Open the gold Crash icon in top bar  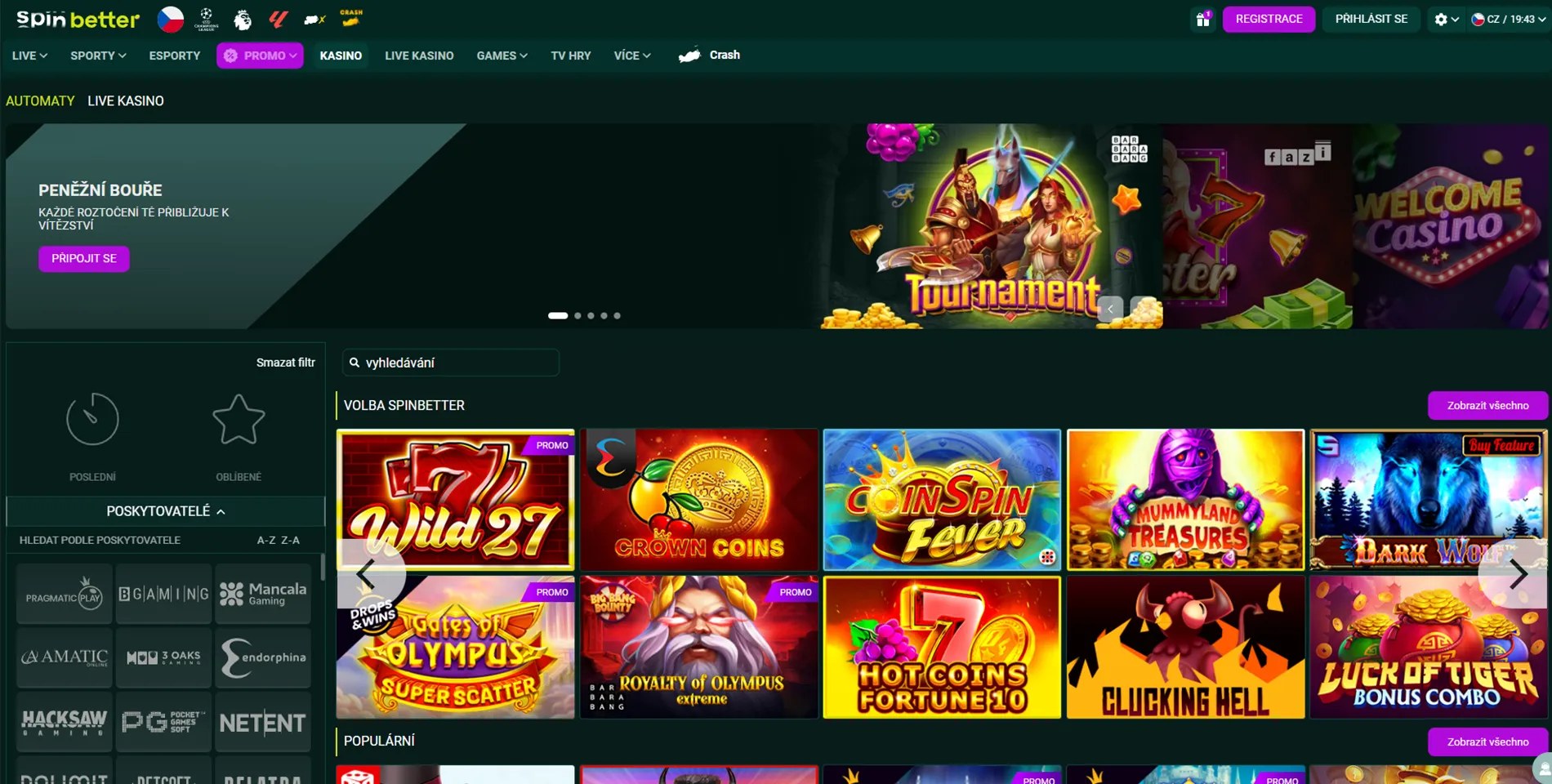(x=351, y=18)
